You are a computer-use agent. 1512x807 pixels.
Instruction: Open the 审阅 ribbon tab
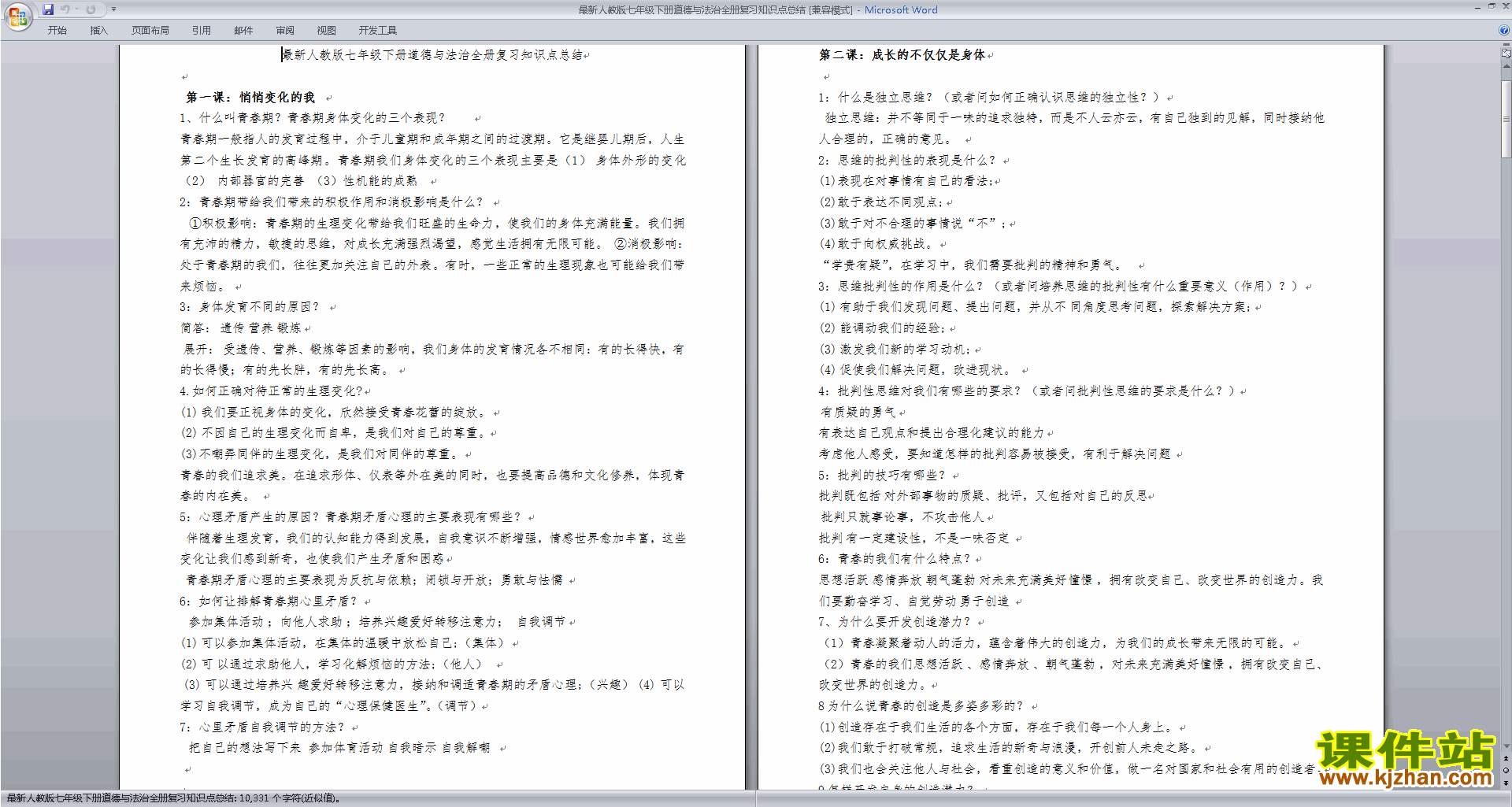click(285, 30)
